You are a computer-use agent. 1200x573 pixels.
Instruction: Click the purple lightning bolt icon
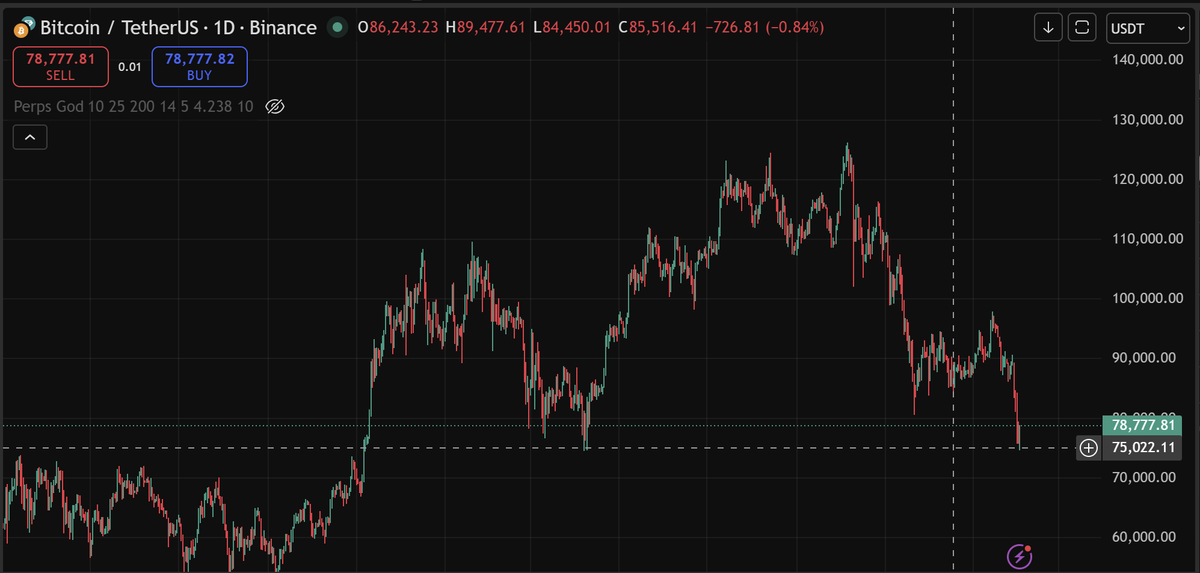tap(1019, 556)
